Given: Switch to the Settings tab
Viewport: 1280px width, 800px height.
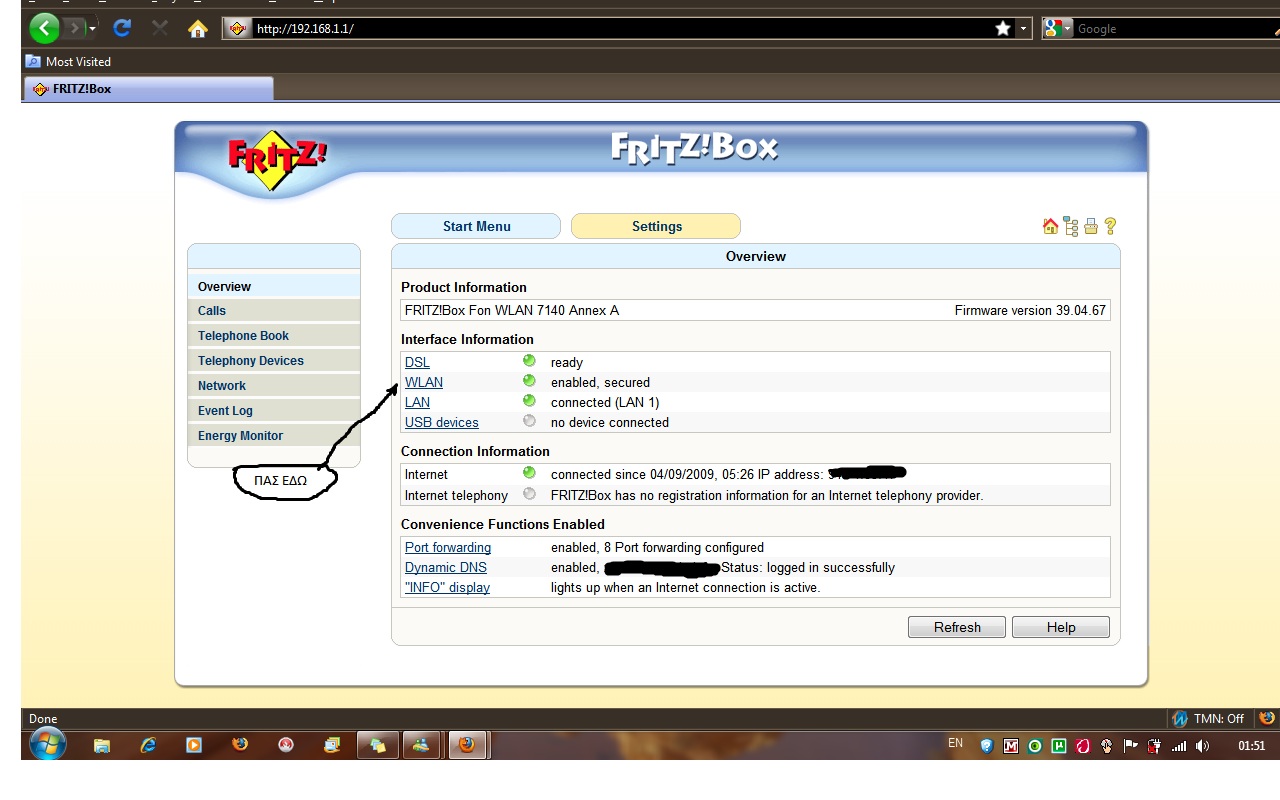Looking at the screenshot, I should coord(656,226).
